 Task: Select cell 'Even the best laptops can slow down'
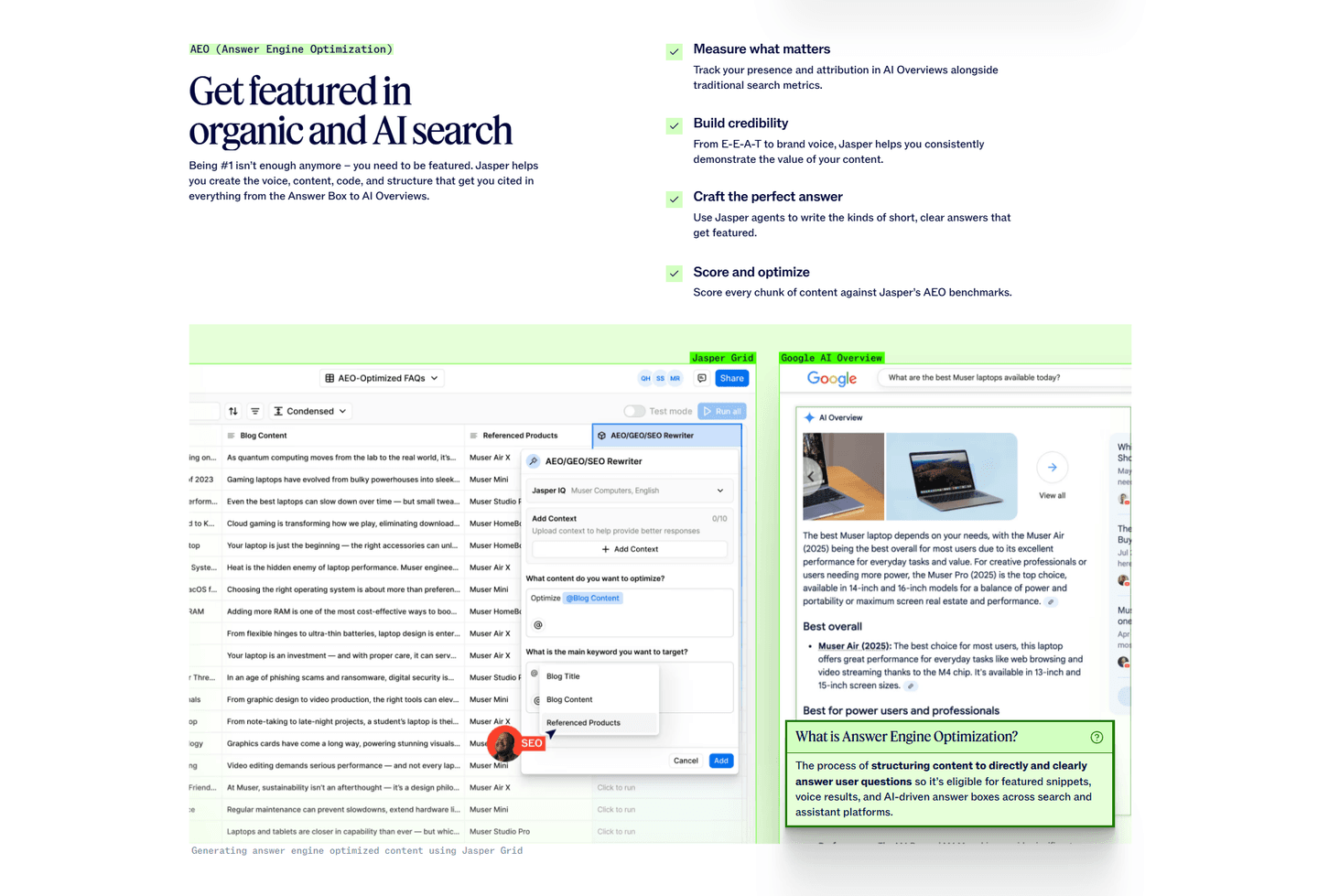point(343,502)
